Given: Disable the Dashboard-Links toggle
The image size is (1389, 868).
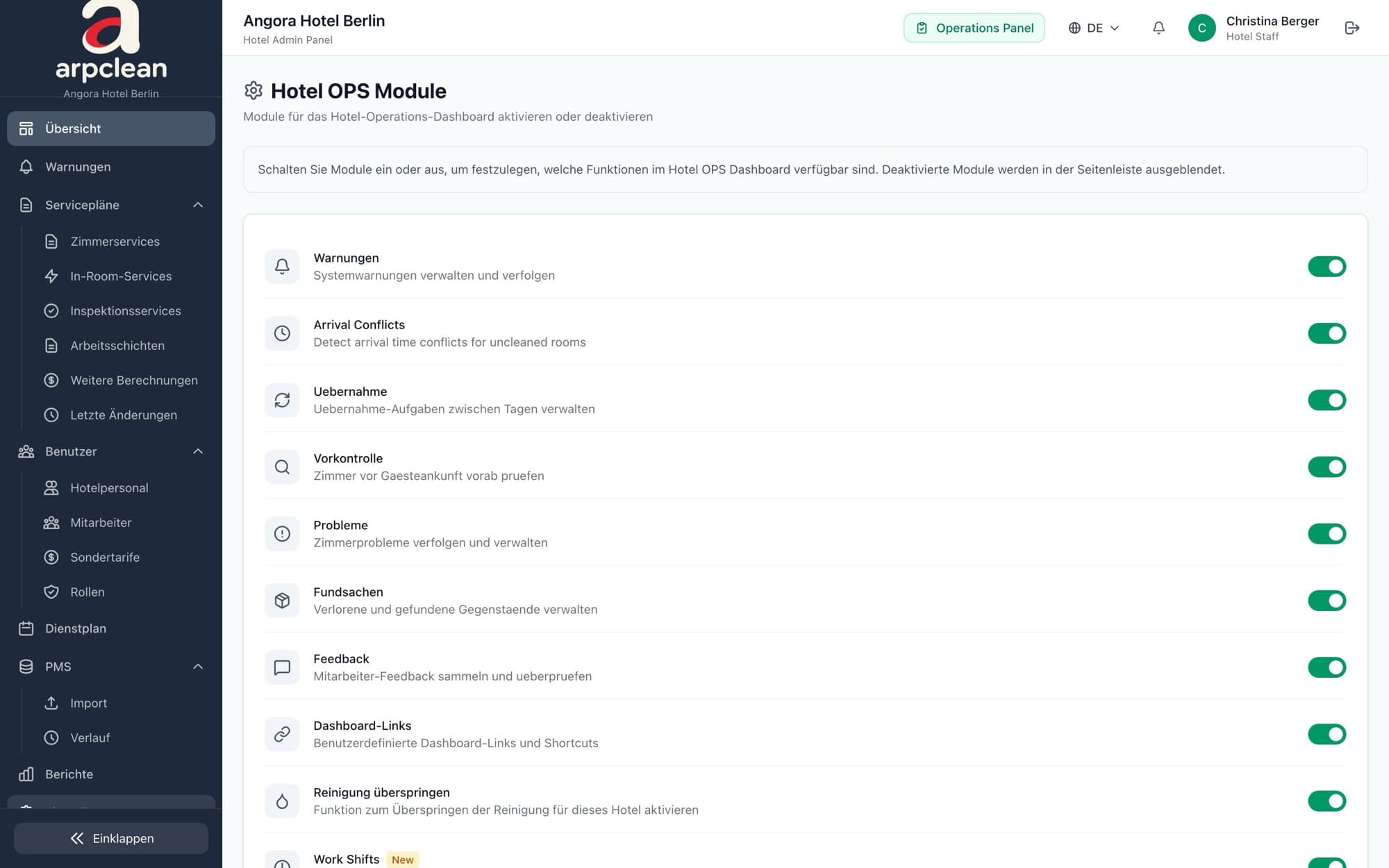Looking at the screenshot, I should 1326,734.
